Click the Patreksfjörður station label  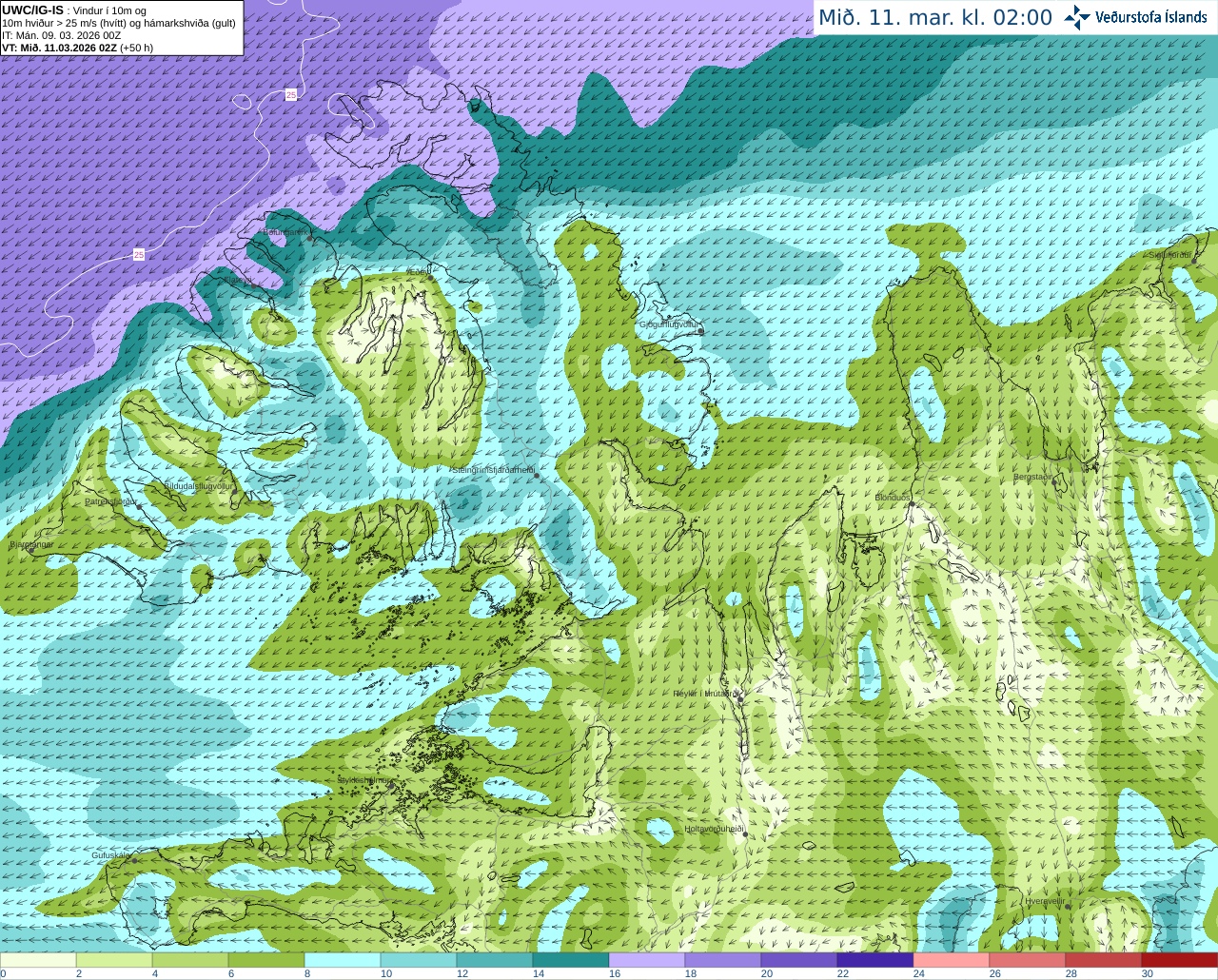110,500
